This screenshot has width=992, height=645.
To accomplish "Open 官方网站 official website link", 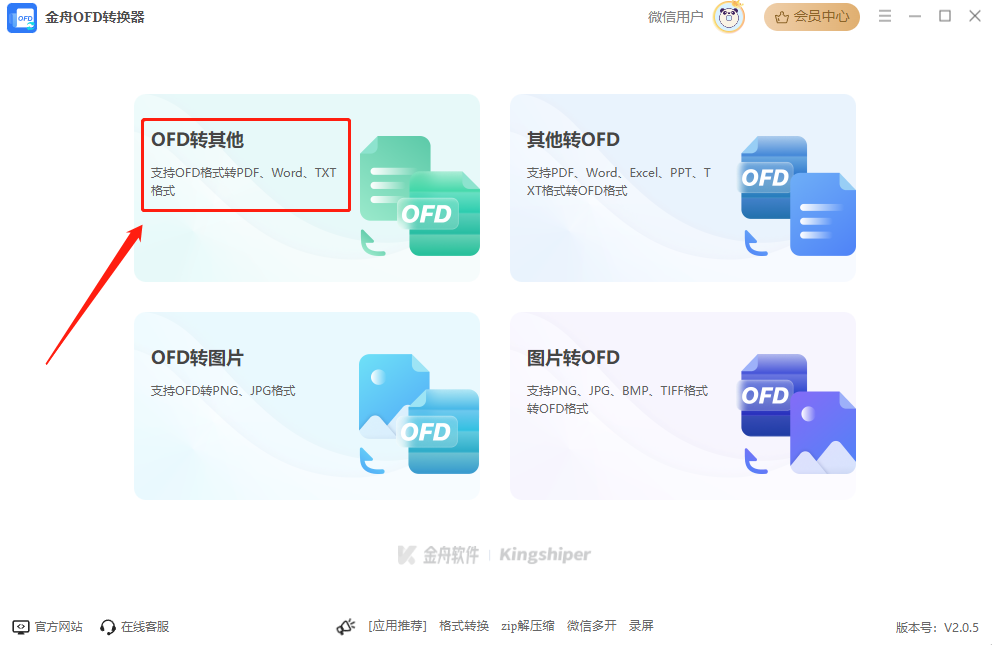I will click(x=48, y=627).
